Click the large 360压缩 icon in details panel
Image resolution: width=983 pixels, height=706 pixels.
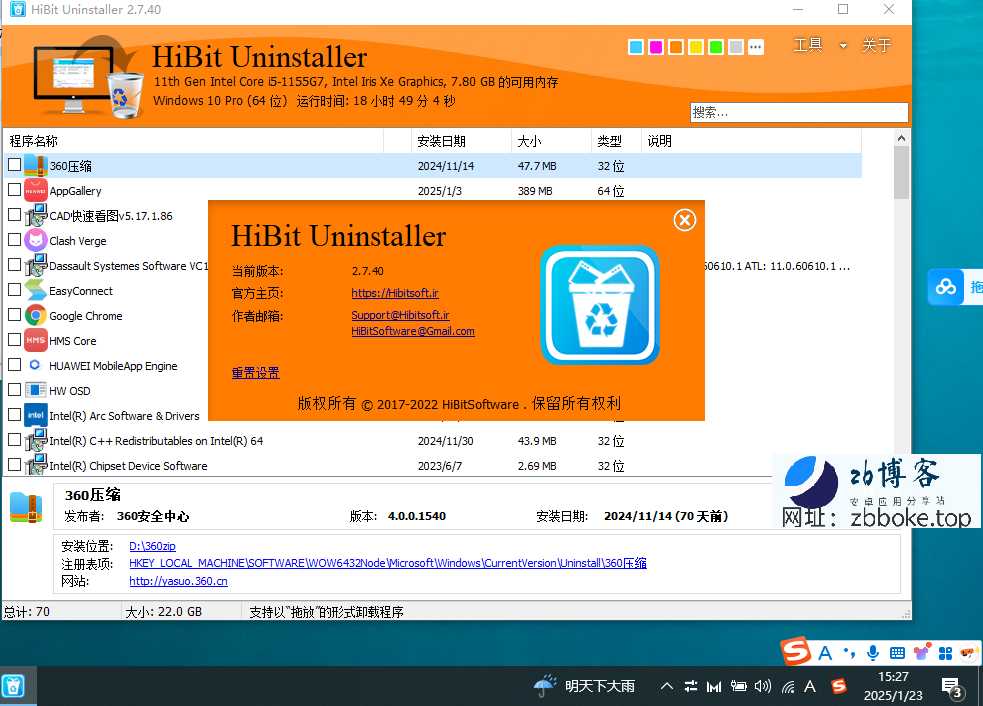(26, 507)
